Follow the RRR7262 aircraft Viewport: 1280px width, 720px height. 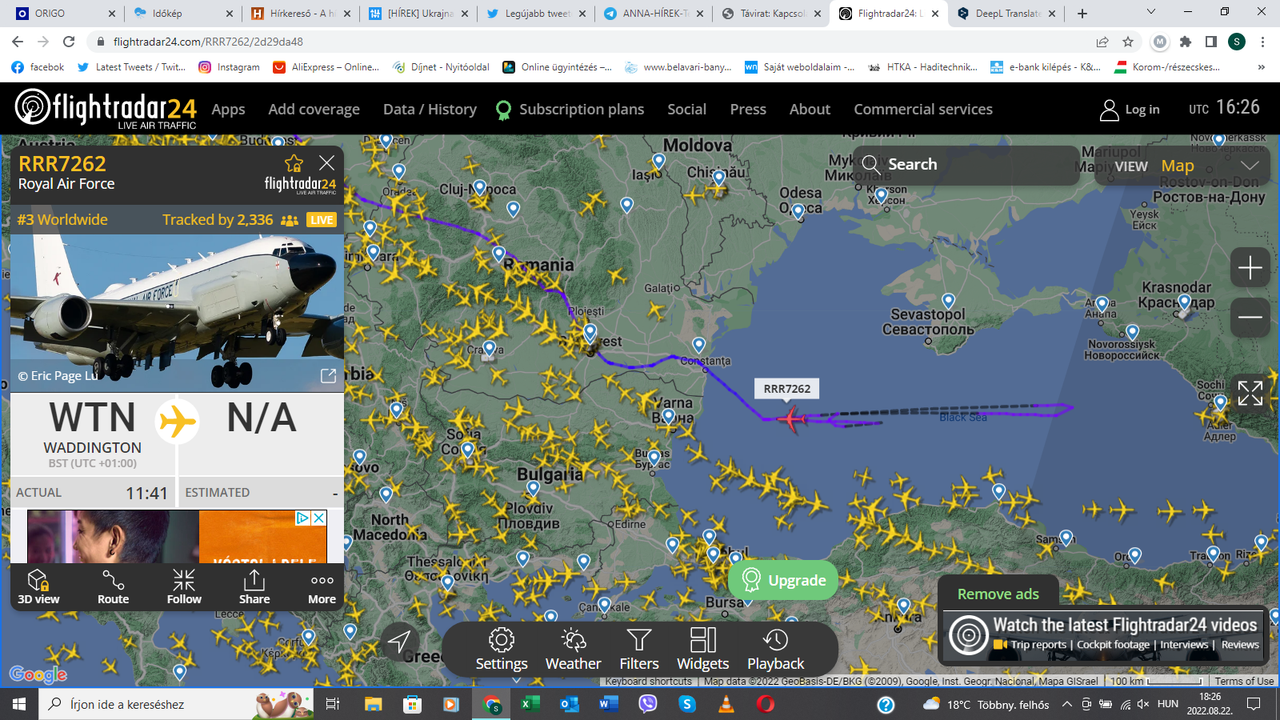[x=184, y=586]
